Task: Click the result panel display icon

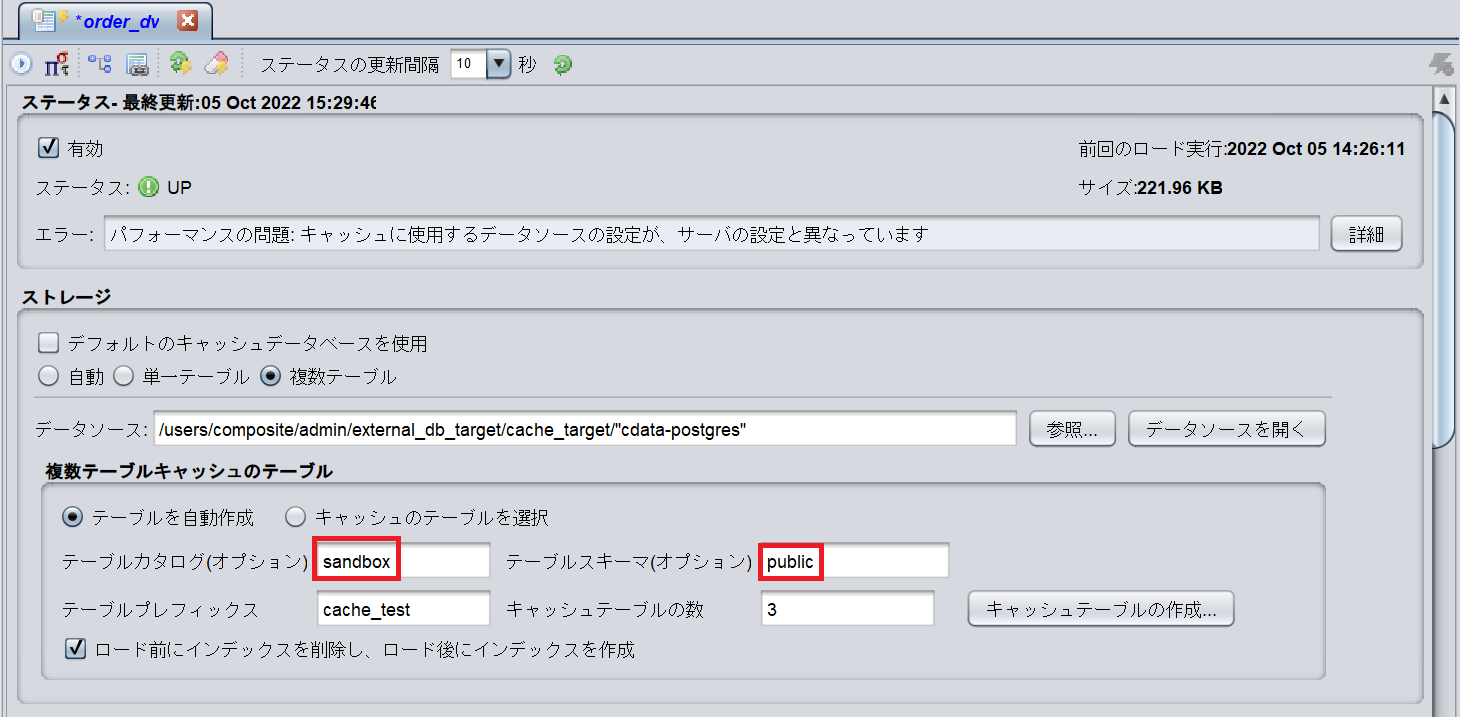Action: click(x=138, y=63)
